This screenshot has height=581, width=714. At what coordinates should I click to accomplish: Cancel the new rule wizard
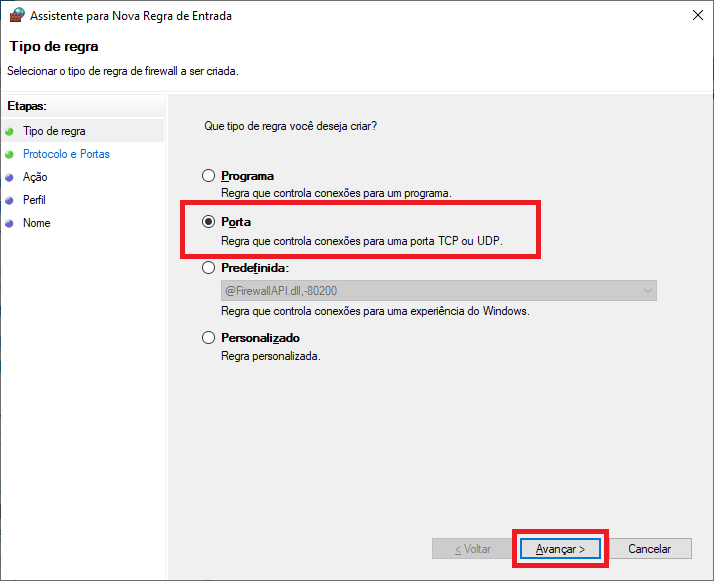pyautogui.click(x=651, y=549)
